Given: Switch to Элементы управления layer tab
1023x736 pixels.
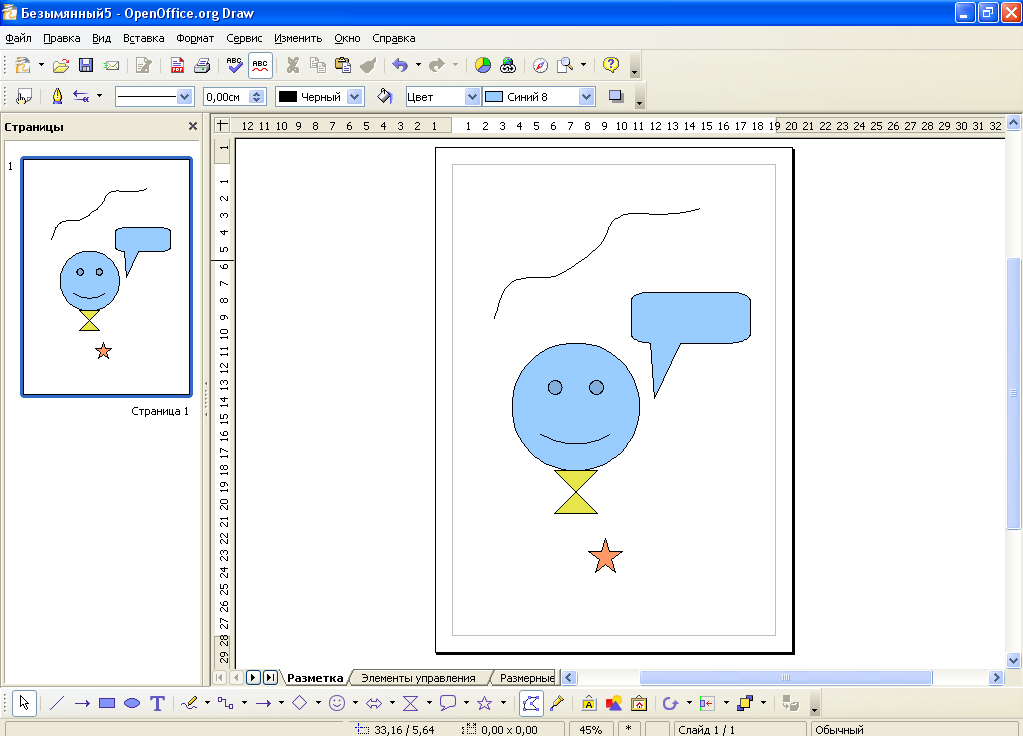Looking at the screenshot, I should [418, 678].
